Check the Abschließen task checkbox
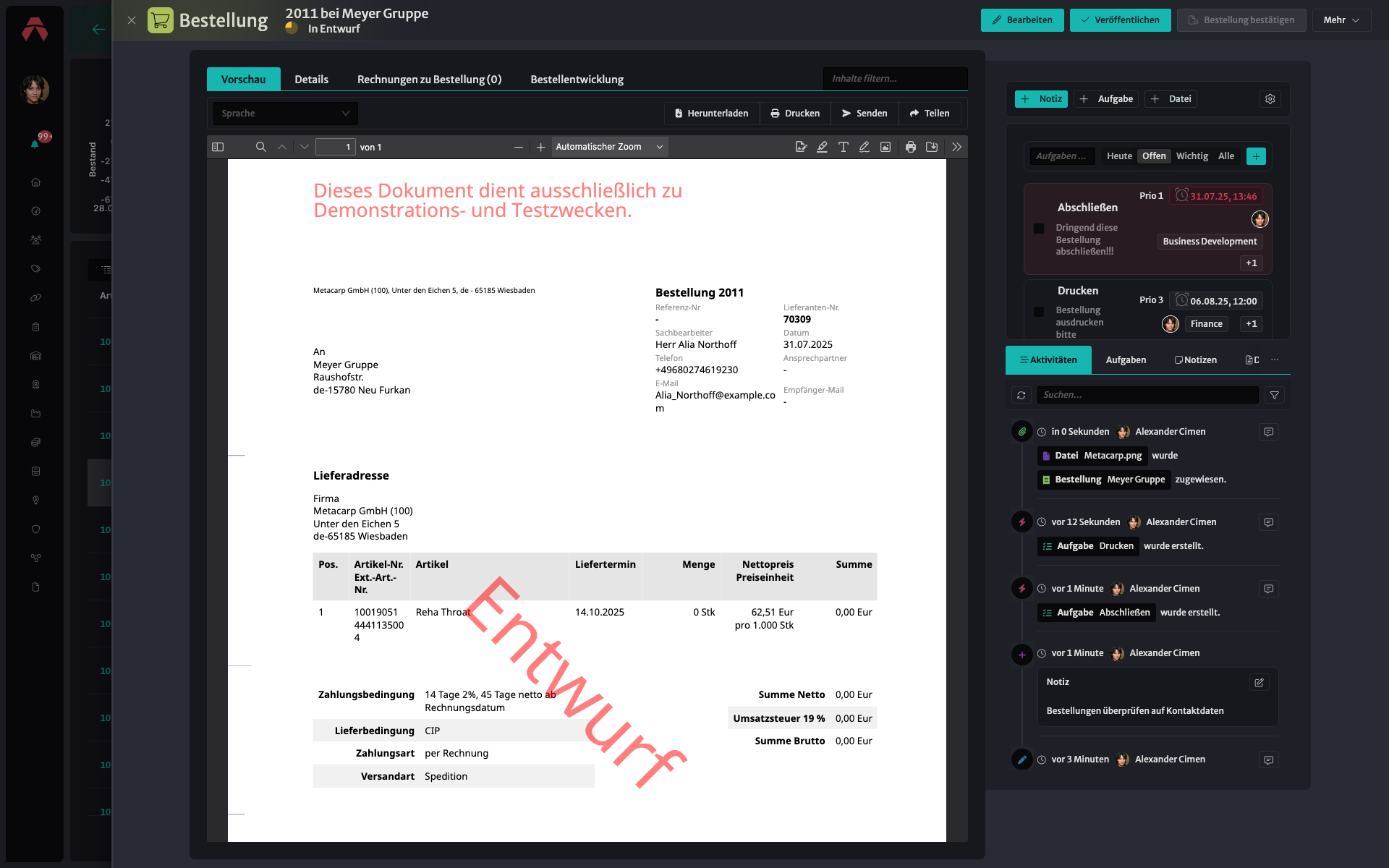The height and width of the screenshot is (868, 1389). click(1039, 229)
